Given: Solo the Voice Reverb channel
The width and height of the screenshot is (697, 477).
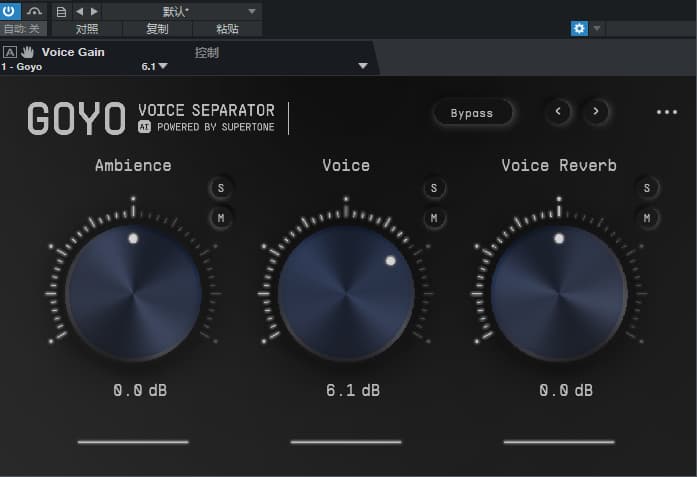Looking at the screenshot, I should point(647,188).
